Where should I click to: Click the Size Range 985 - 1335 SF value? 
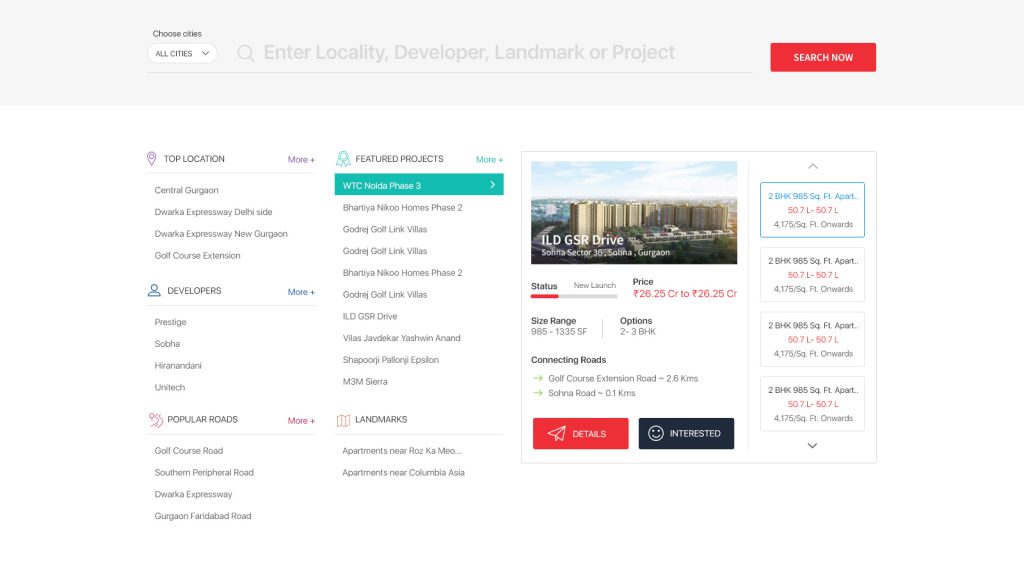tap(559, 332)
